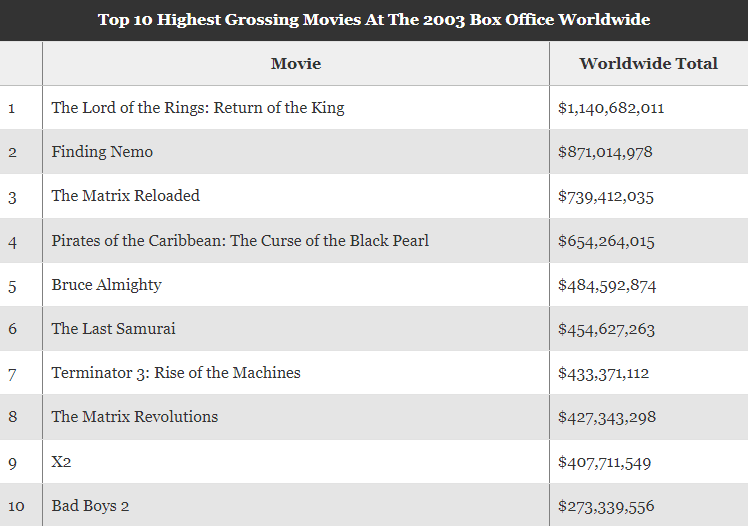Select the X2 movie cell
Screen dimensions: 748x526
pos(62,462)
